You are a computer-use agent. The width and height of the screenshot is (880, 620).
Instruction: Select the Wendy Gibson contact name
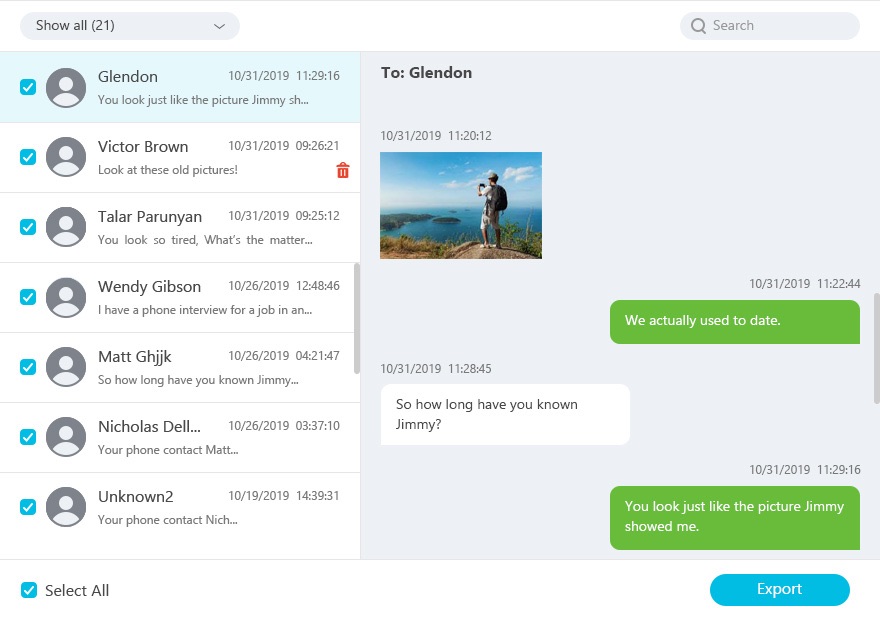pos(149,287)
